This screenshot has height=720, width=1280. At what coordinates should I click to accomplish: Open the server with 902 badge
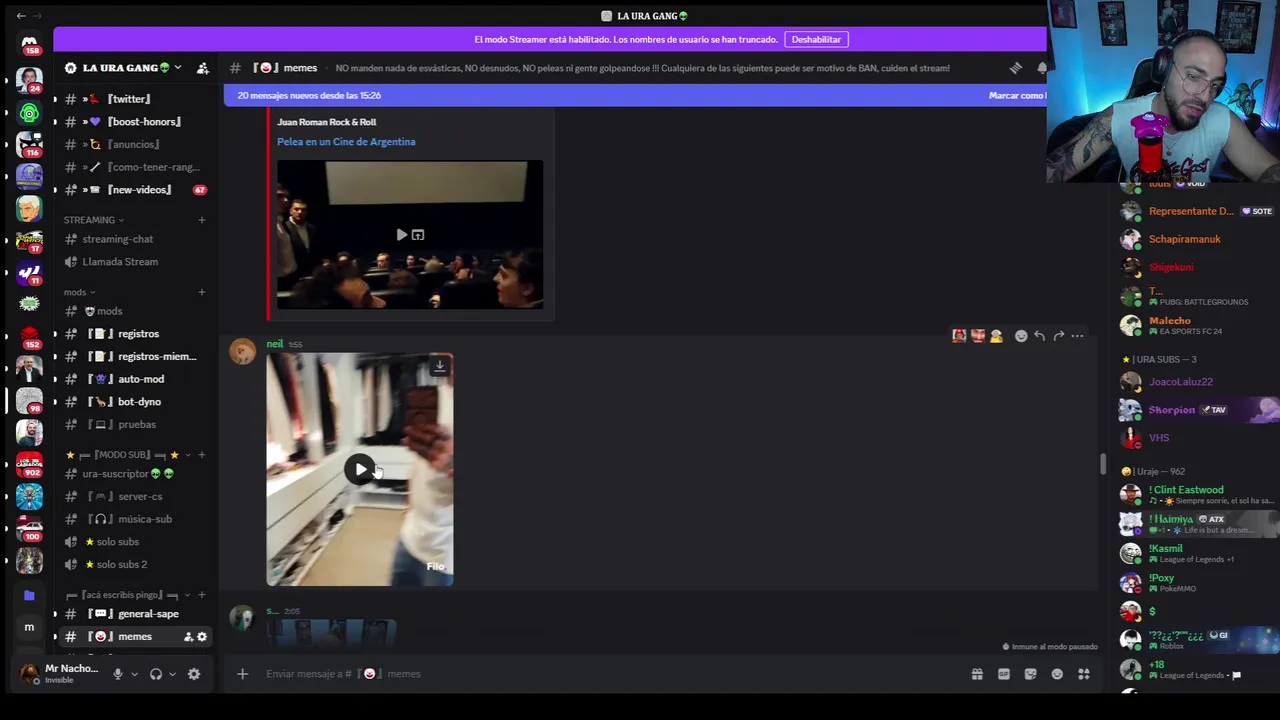[29, 465]
